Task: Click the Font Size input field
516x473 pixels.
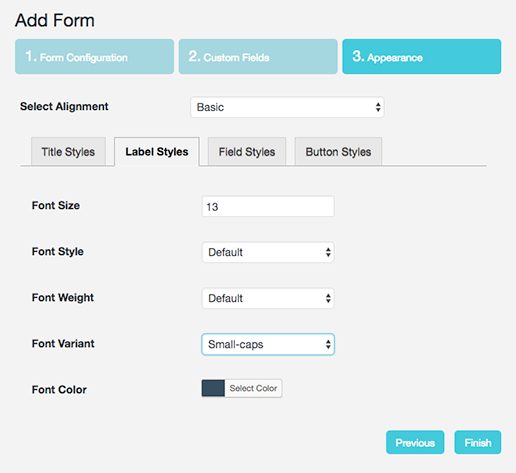Action: click(x=268, y=206)
